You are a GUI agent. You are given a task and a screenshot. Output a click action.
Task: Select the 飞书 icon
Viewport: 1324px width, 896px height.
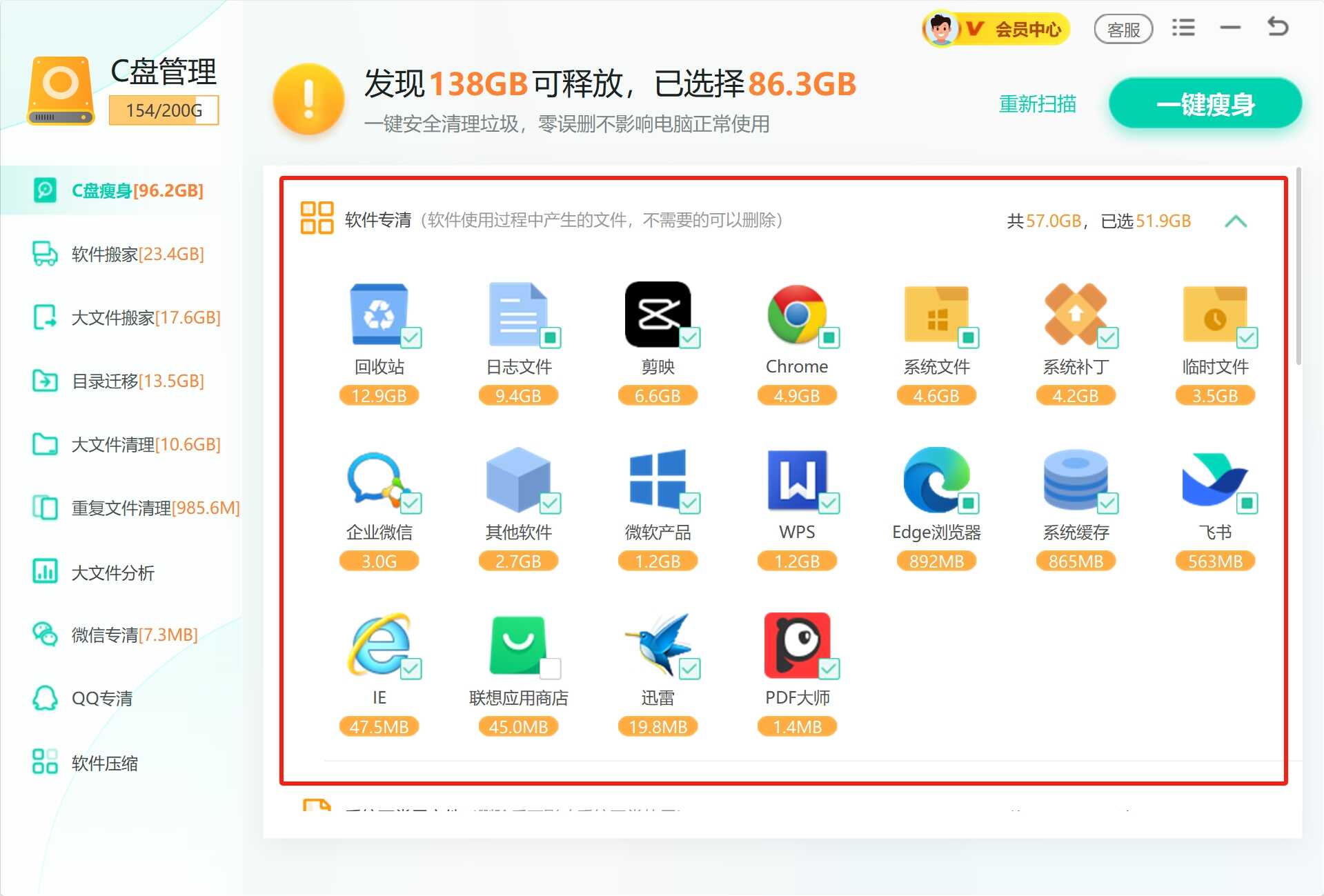[1215, 478]
